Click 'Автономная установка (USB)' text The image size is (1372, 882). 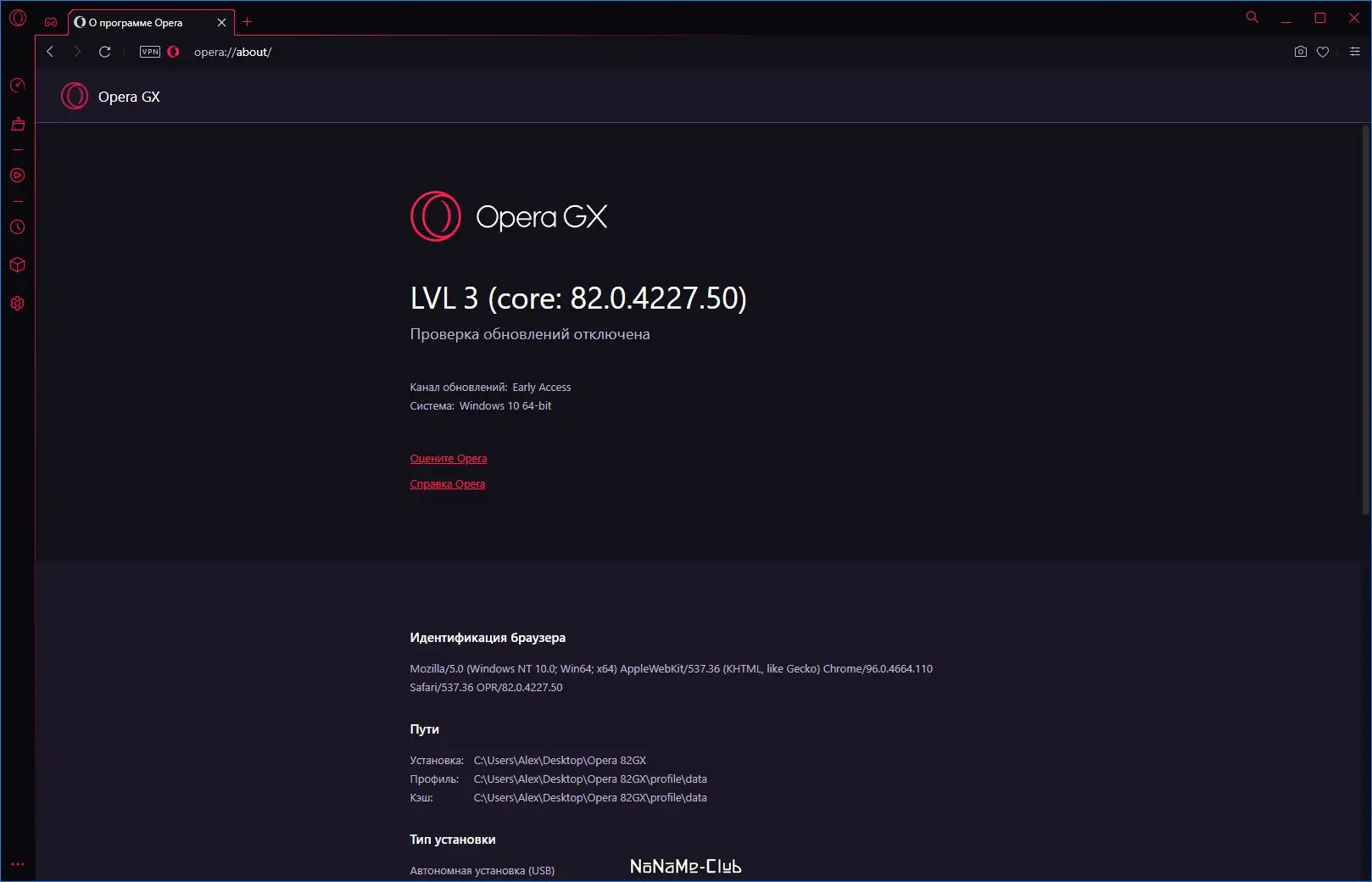(482, 871)
